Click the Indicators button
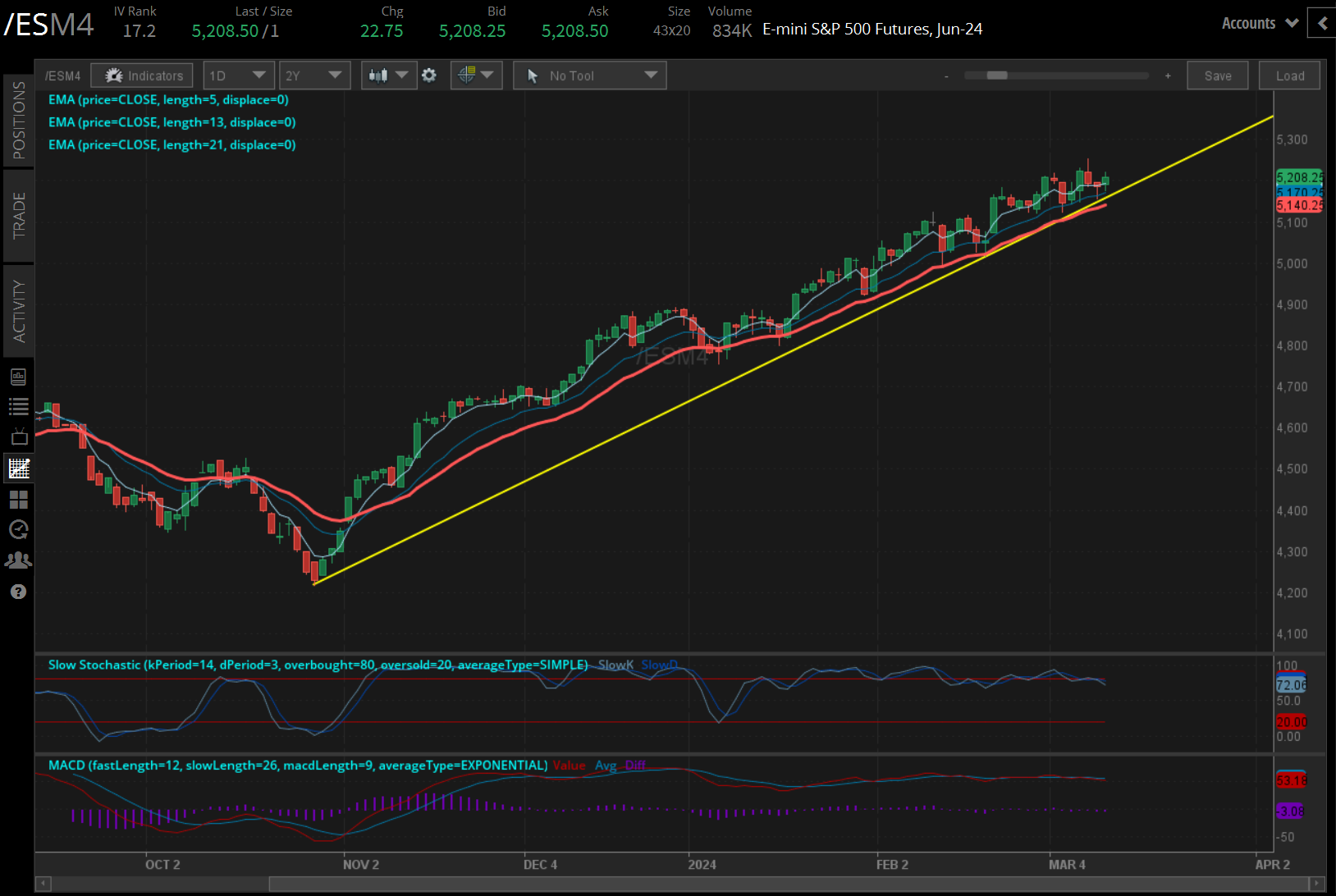The height and width of the screenshot is (896, 1336). (143, 75)
